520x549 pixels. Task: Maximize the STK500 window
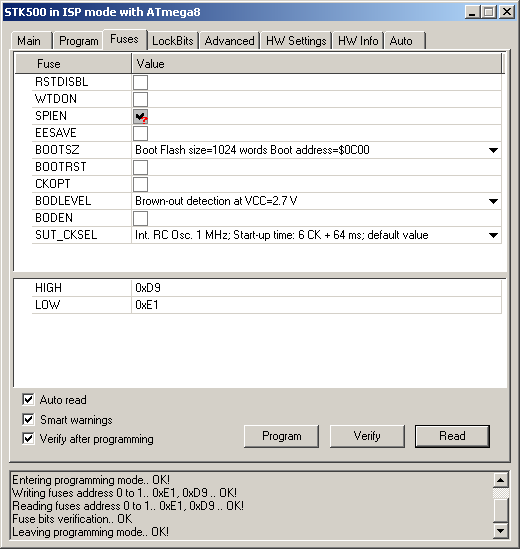489,12
